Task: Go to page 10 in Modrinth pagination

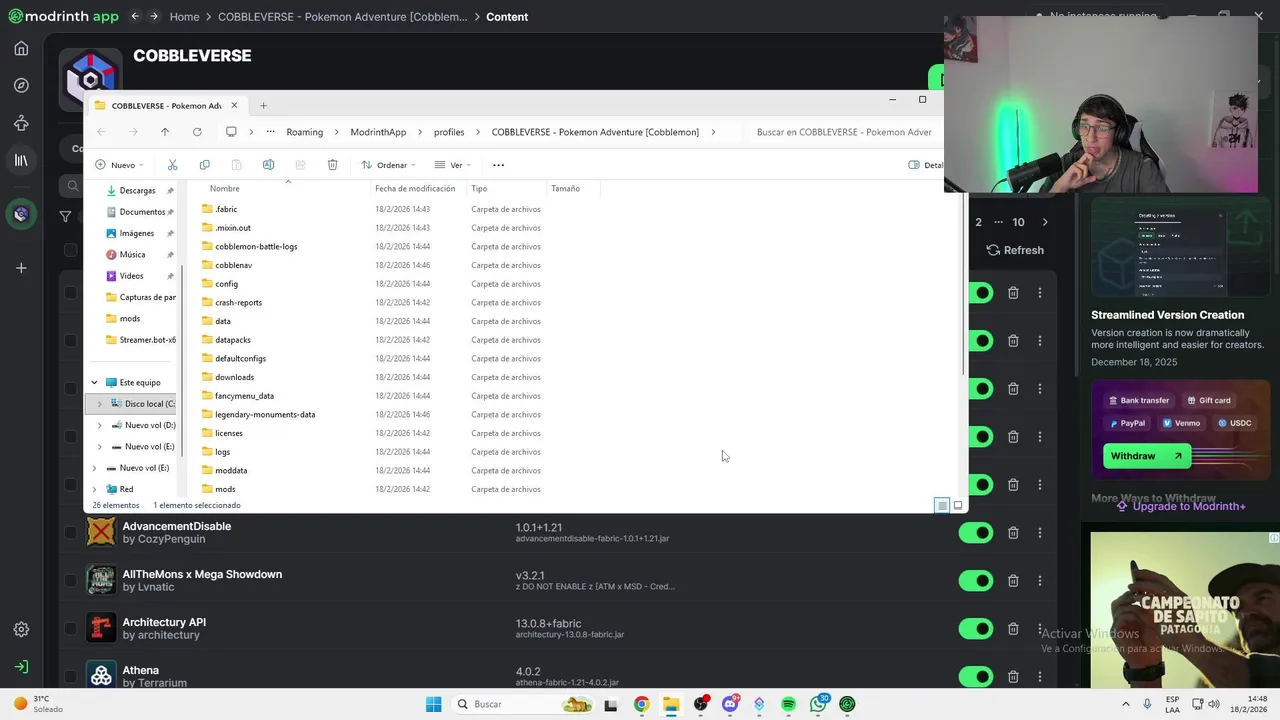Action: click(x=1018, y=222)
